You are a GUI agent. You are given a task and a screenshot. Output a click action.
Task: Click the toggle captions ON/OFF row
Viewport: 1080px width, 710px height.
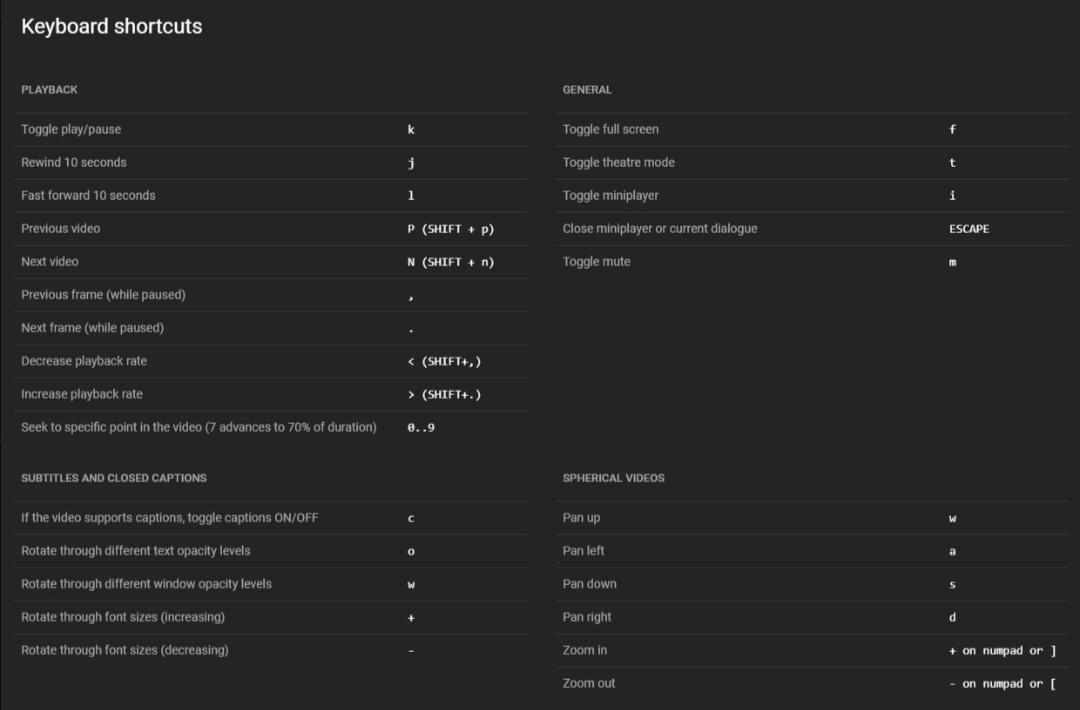pyautogui.click(x=170, y=518)
